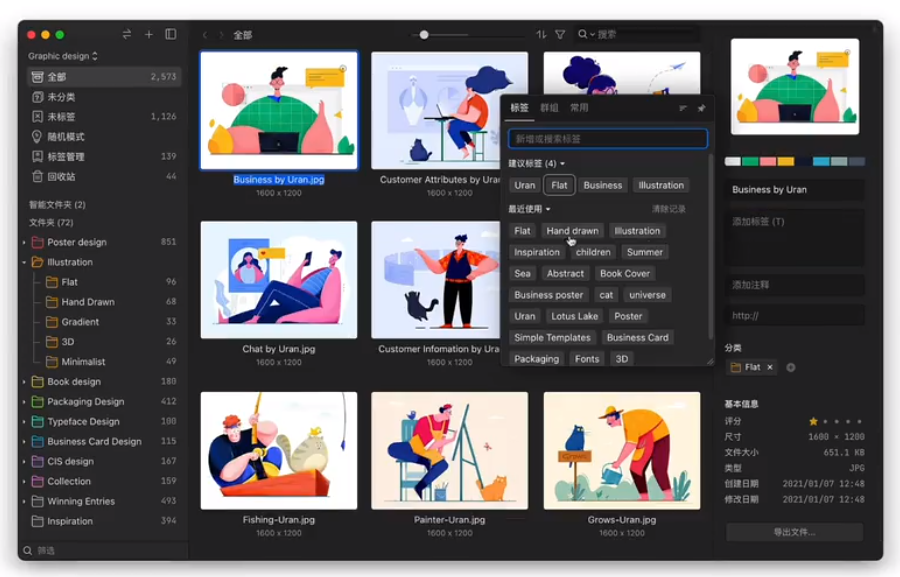Open the Hand Drawn subfolder
900x577 pixels.
click(x=88, y=302)
